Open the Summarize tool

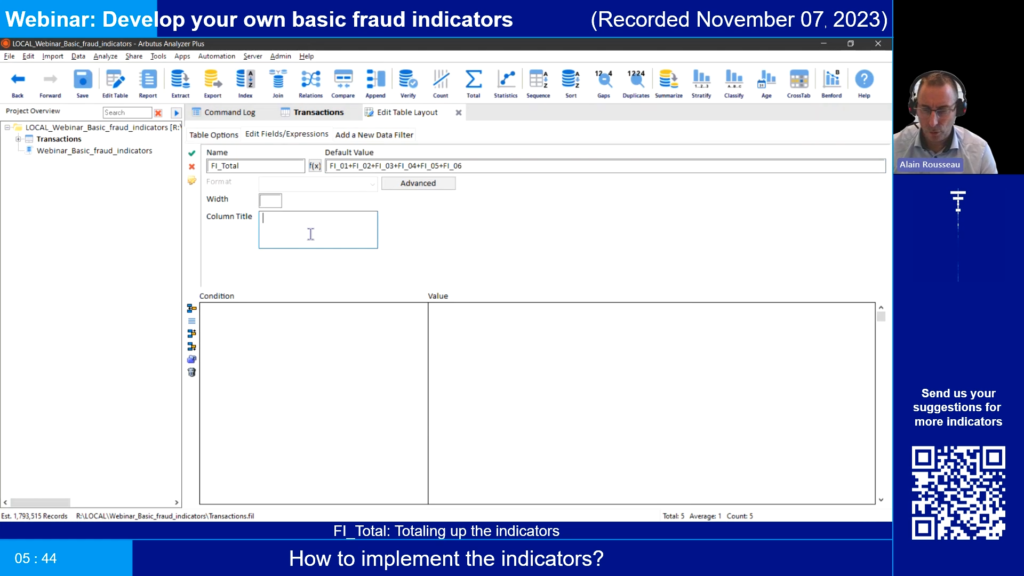pos(668,84)
